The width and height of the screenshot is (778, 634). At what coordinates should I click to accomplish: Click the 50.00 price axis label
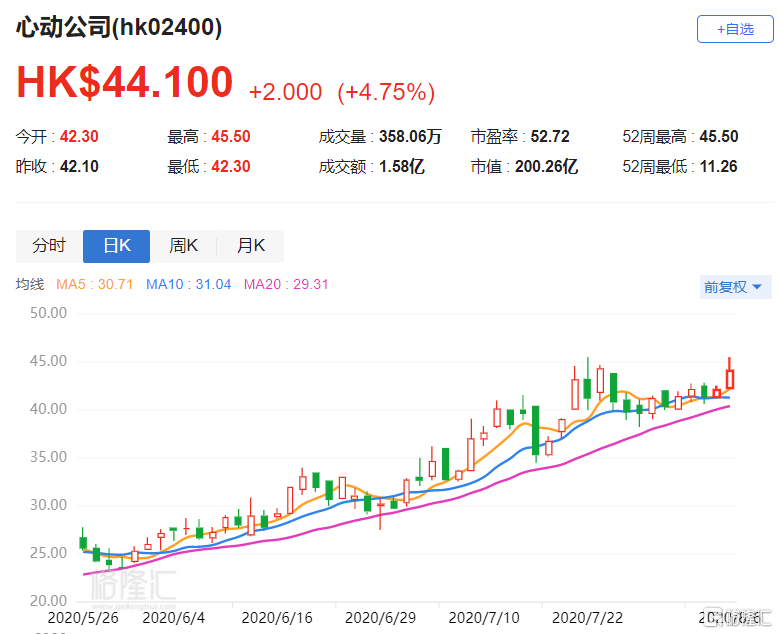click(x=46, y=312)
